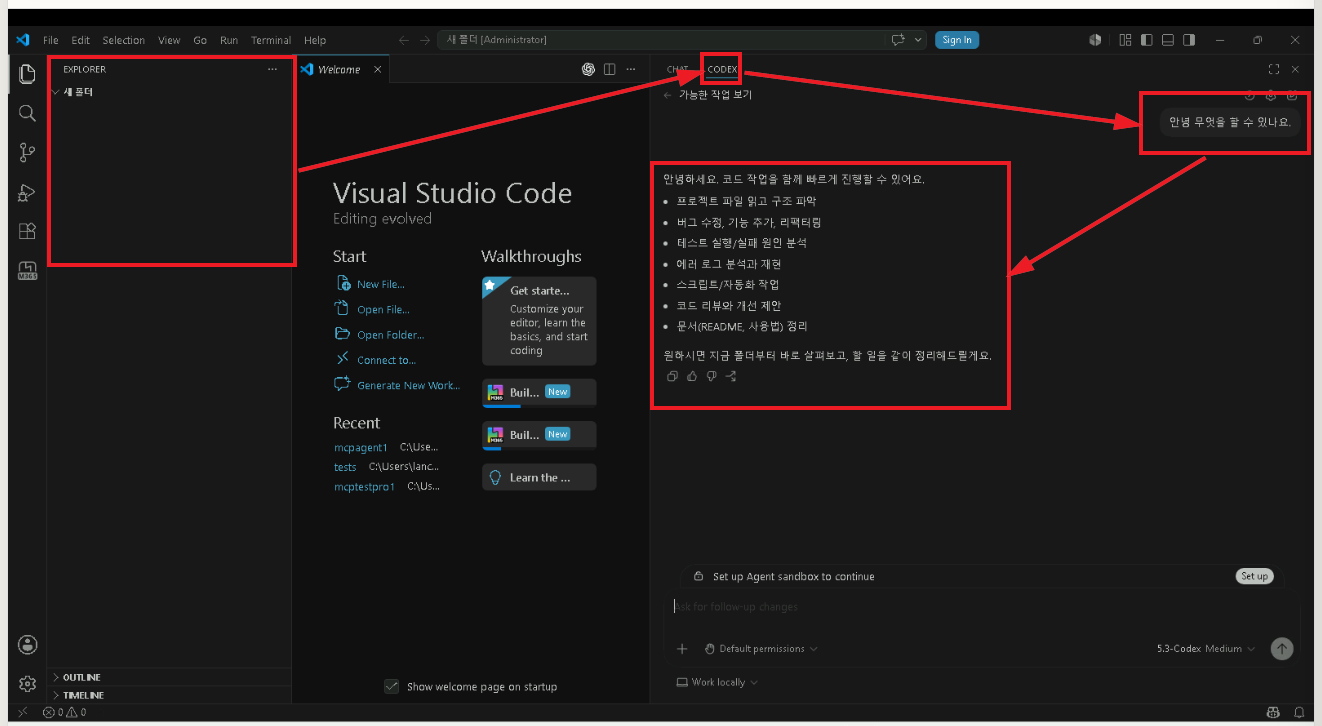The height and width of the screenshot is (726, 1322).
Task: Open the Manage gear icon
Action: point(28,684)
